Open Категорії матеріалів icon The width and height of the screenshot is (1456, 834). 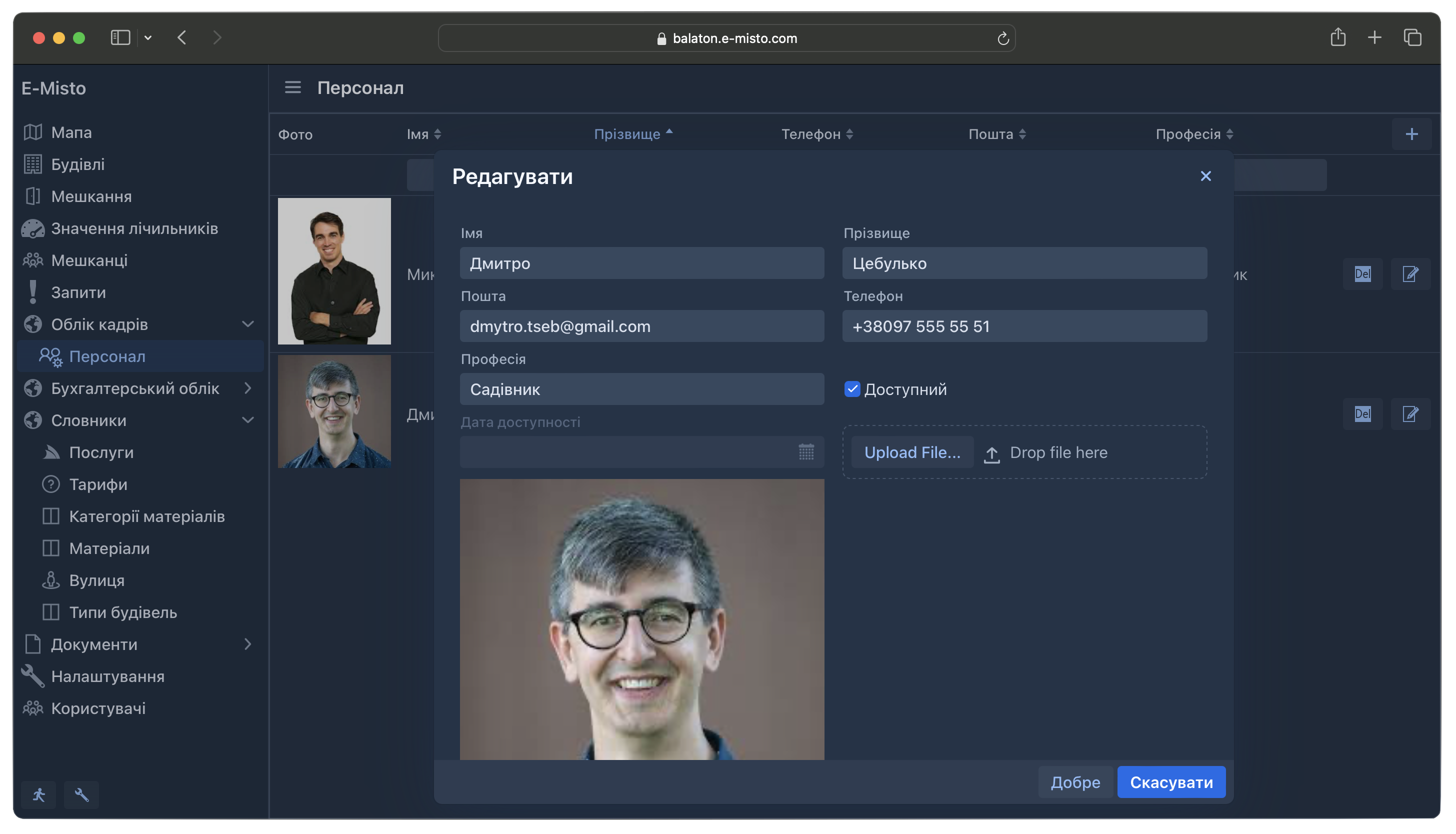pyautogui.click(x=51, y=516)
